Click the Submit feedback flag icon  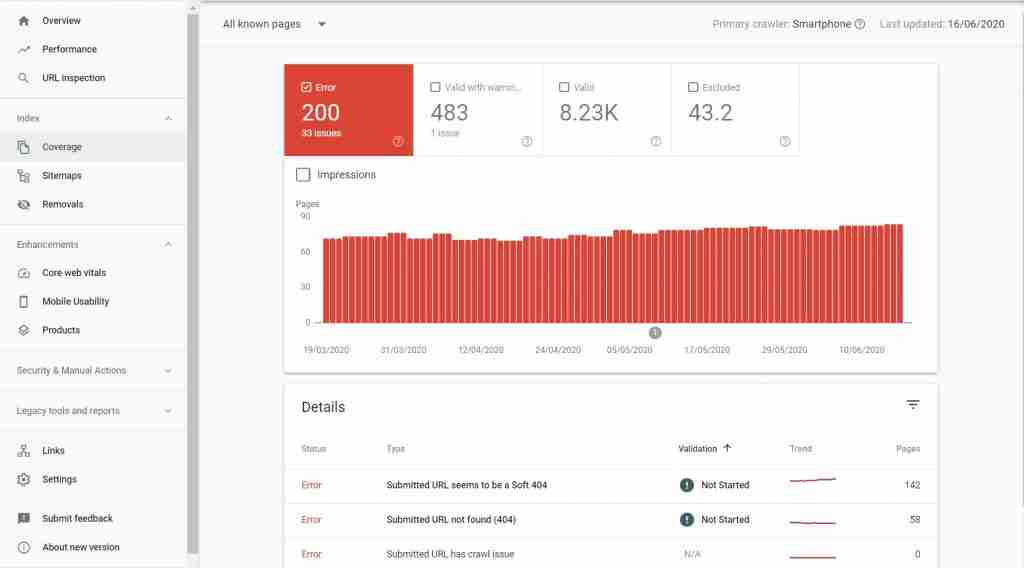[x=24, y=518]
